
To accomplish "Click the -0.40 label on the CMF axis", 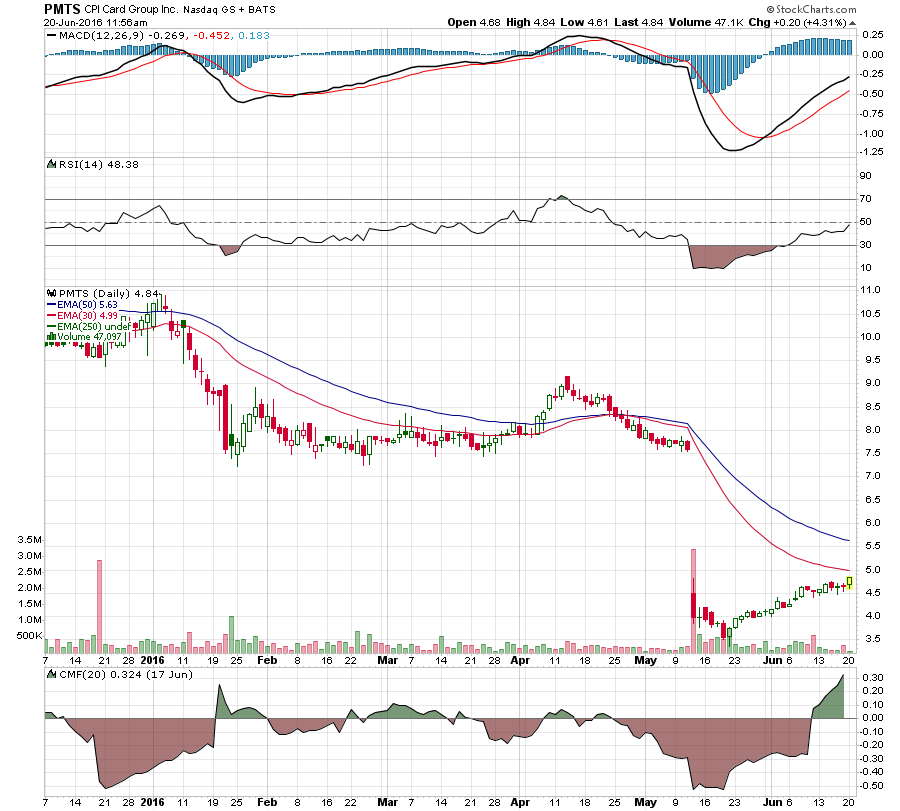I will click(x=872, y=772).
